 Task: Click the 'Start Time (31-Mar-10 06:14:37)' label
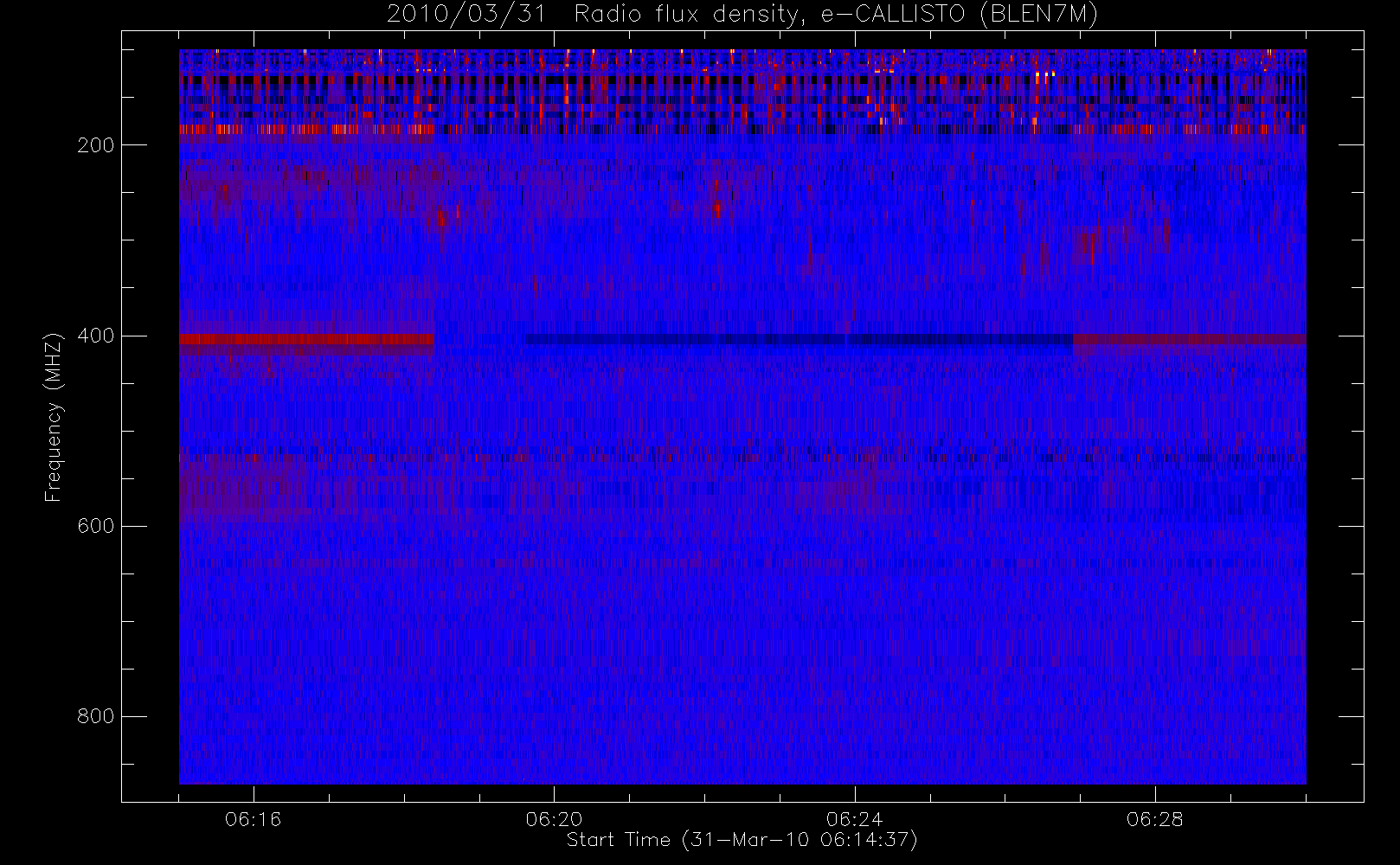pyautogui.click(x=742, y=840)
